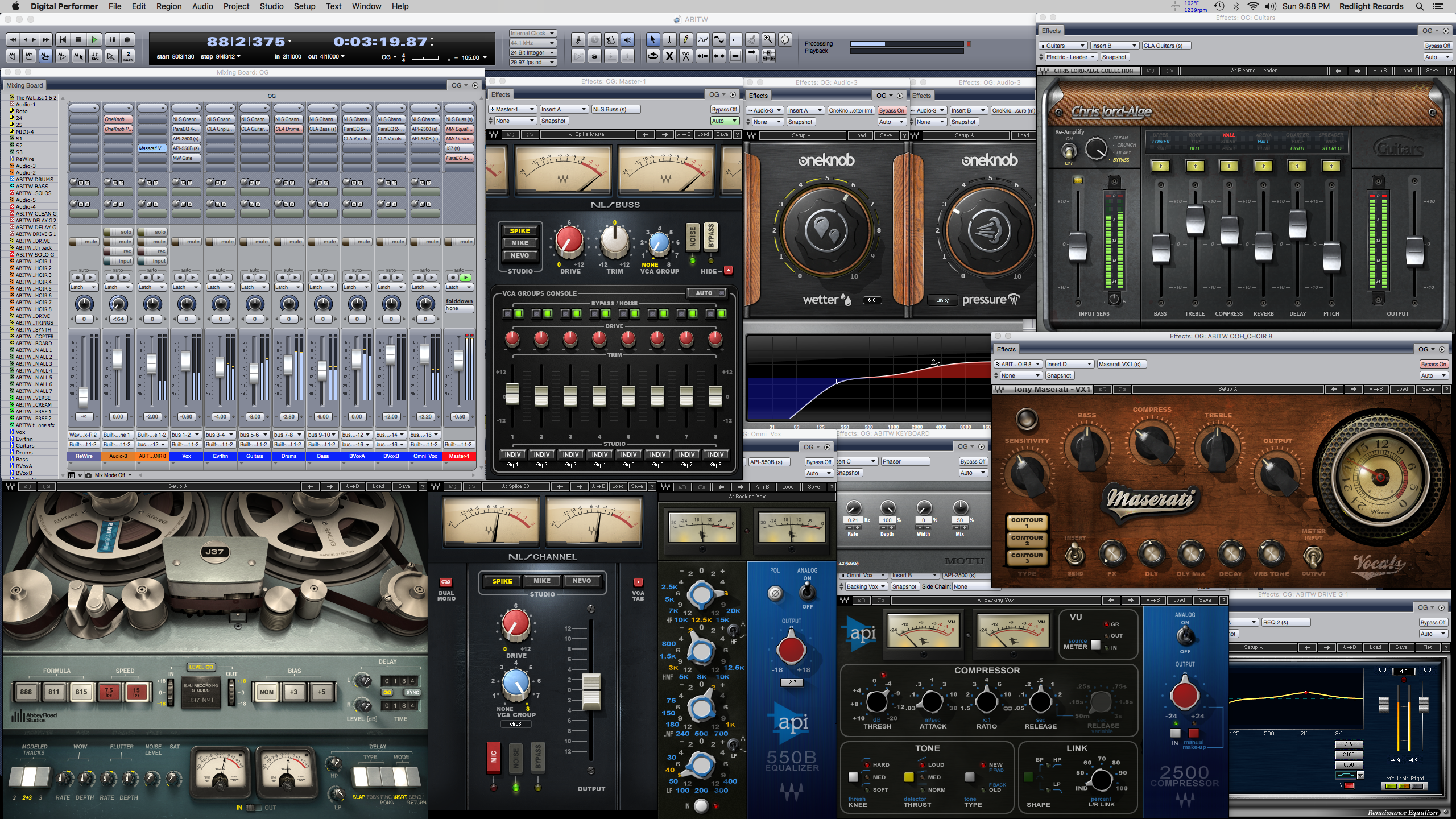The height and width of the screenshot is (819, 1456).
Task: Click the Pause button in the transport
Action: (111, 40)
